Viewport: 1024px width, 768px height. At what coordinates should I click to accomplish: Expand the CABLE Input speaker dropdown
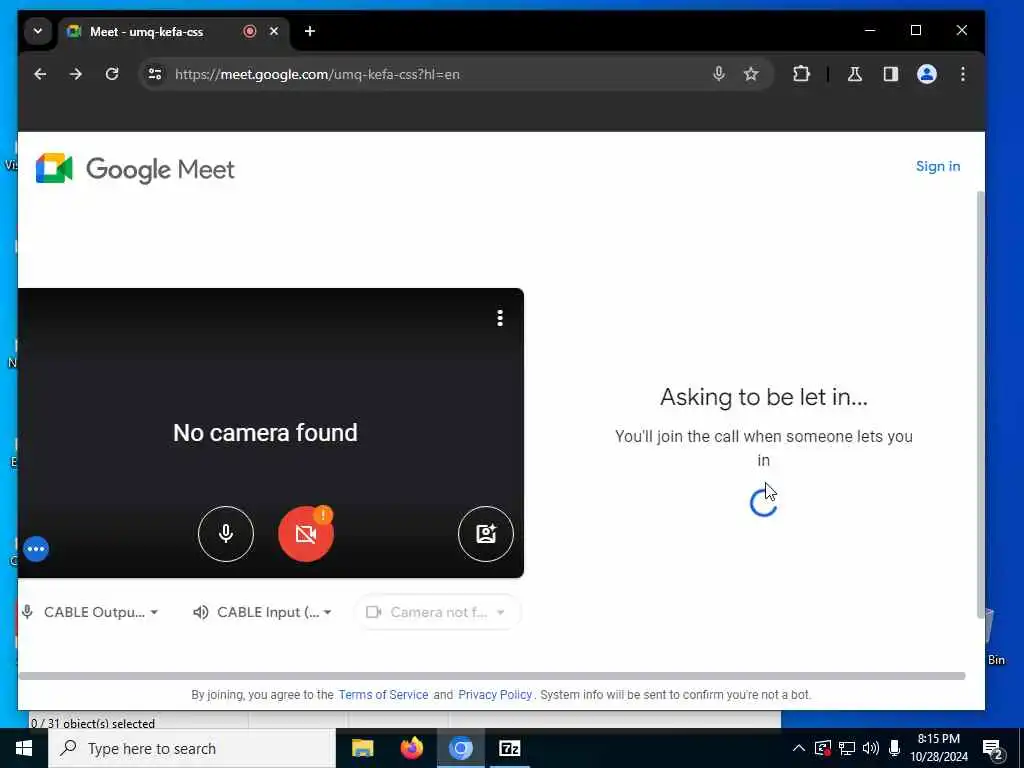click(x=263, y=612)
